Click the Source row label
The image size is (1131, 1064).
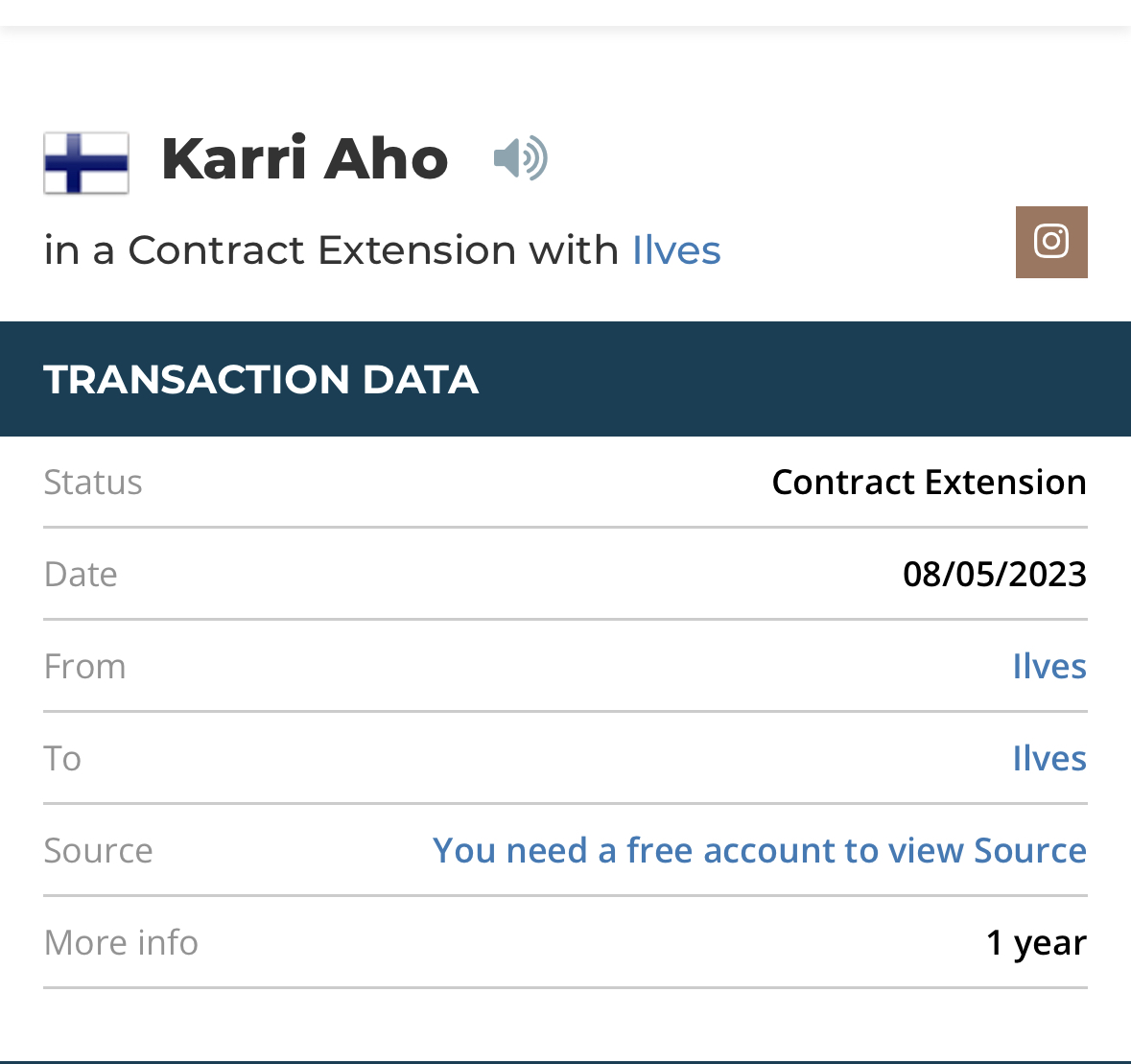(98, 850)
